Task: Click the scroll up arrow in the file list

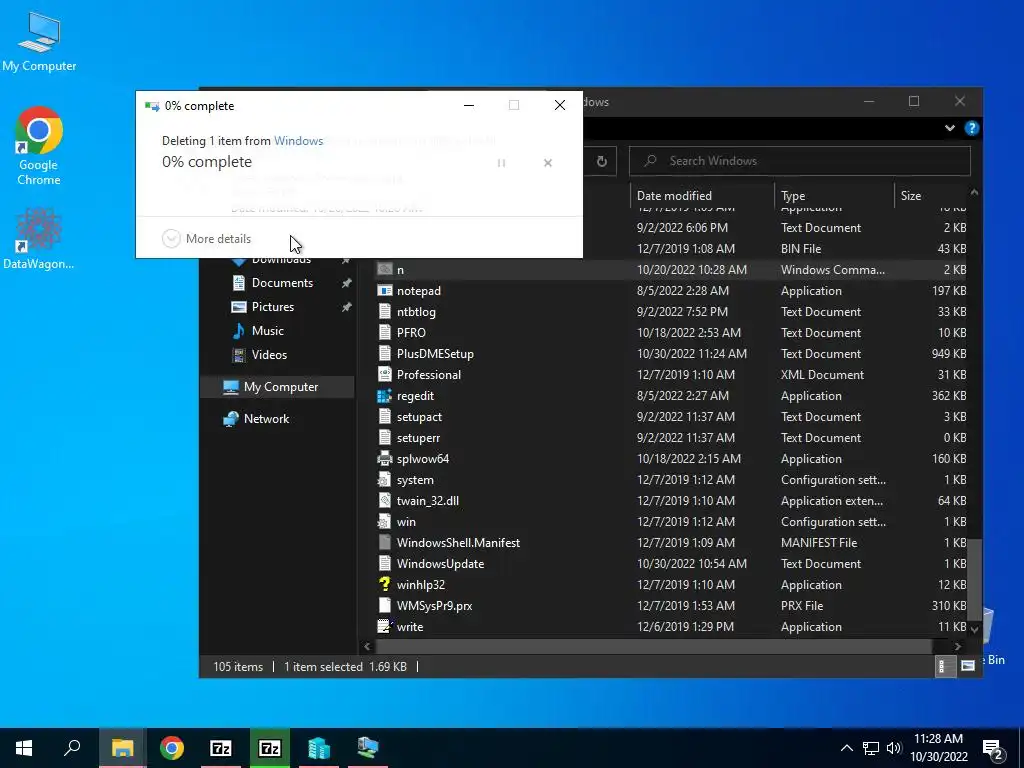Action: pos(974,193)
